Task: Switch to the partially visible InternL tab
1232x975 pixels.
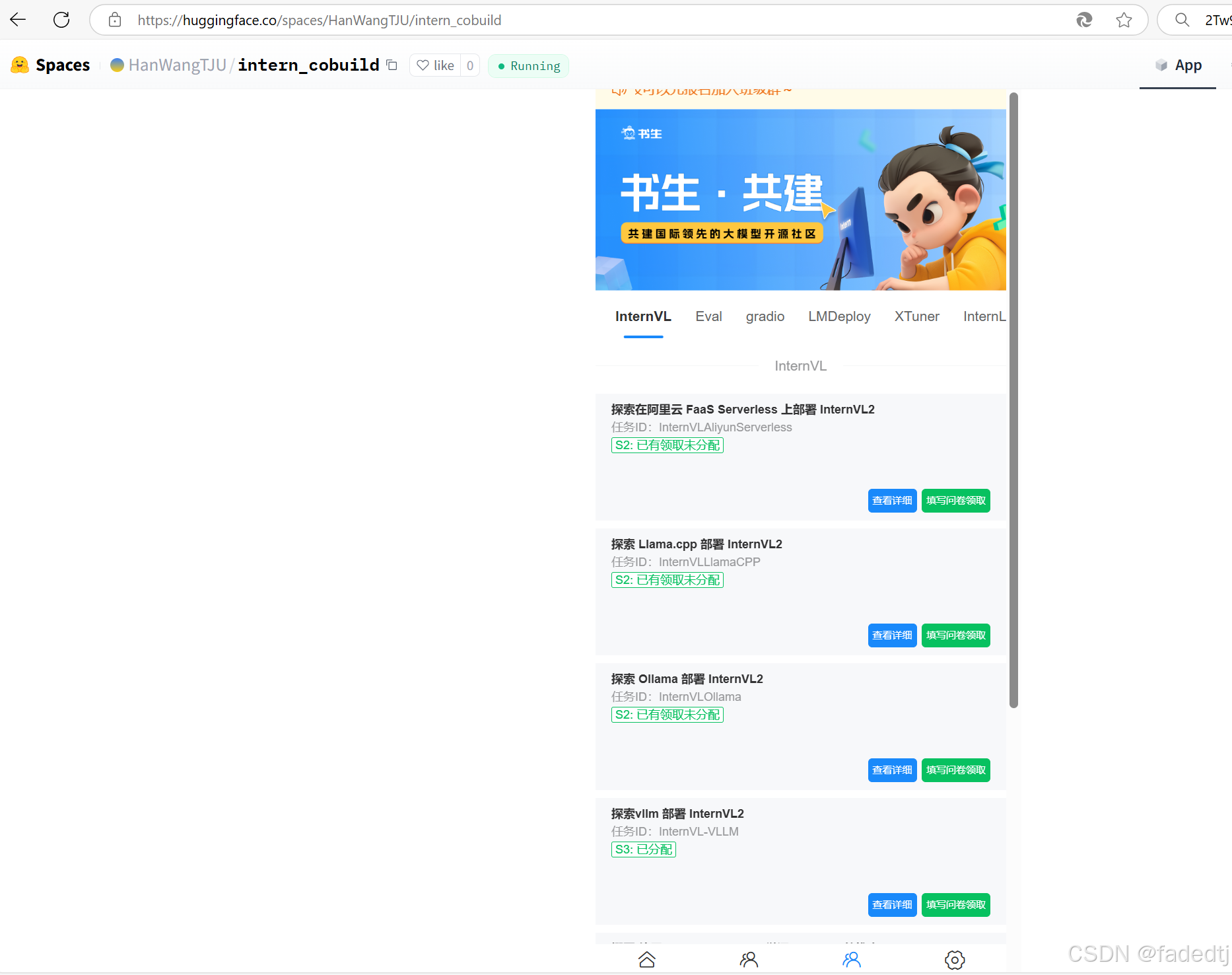Action: coord(984,316)
